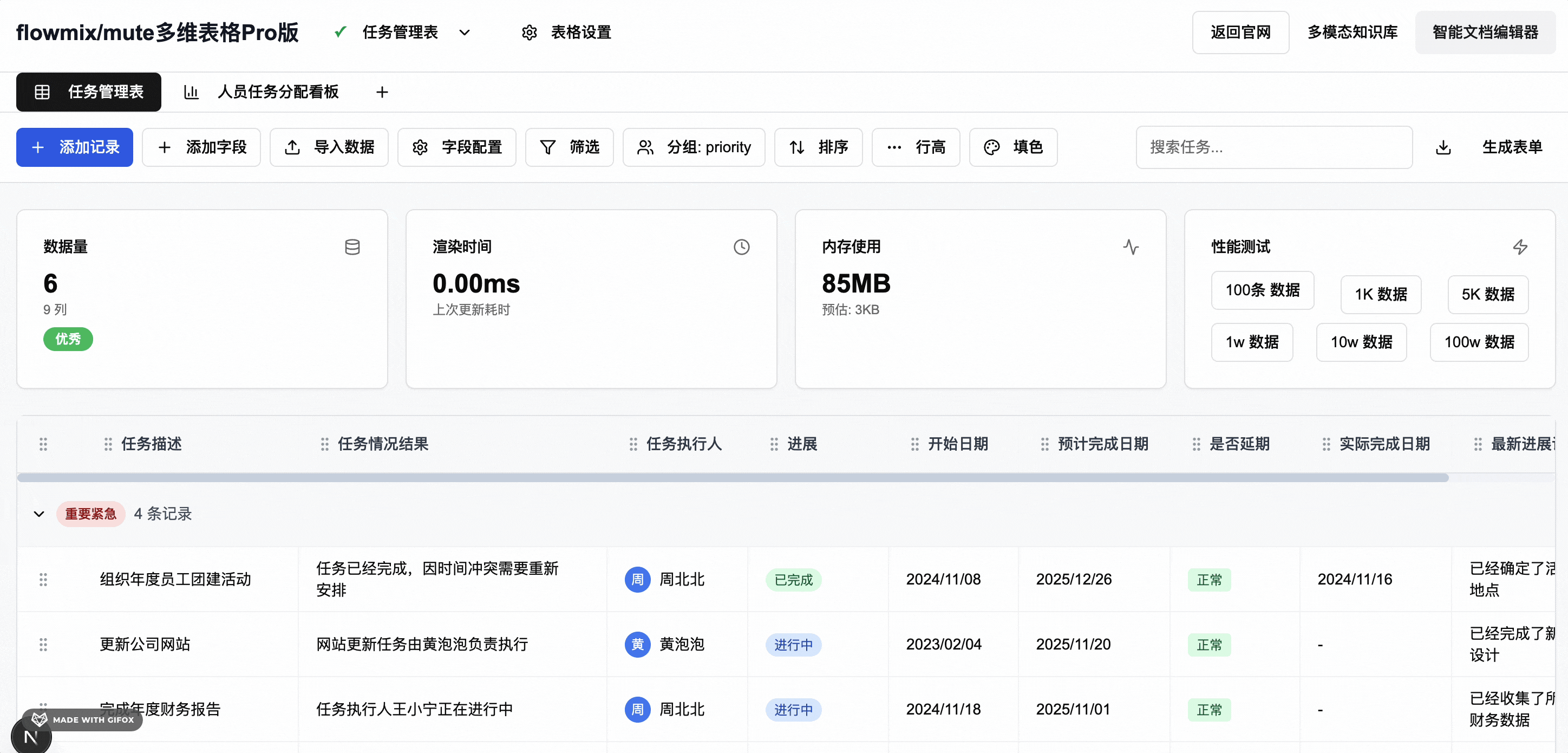Screen dimensions: 1568x753
Task: Click the drag handle of 任务描述 column
Action: [108, 444]
